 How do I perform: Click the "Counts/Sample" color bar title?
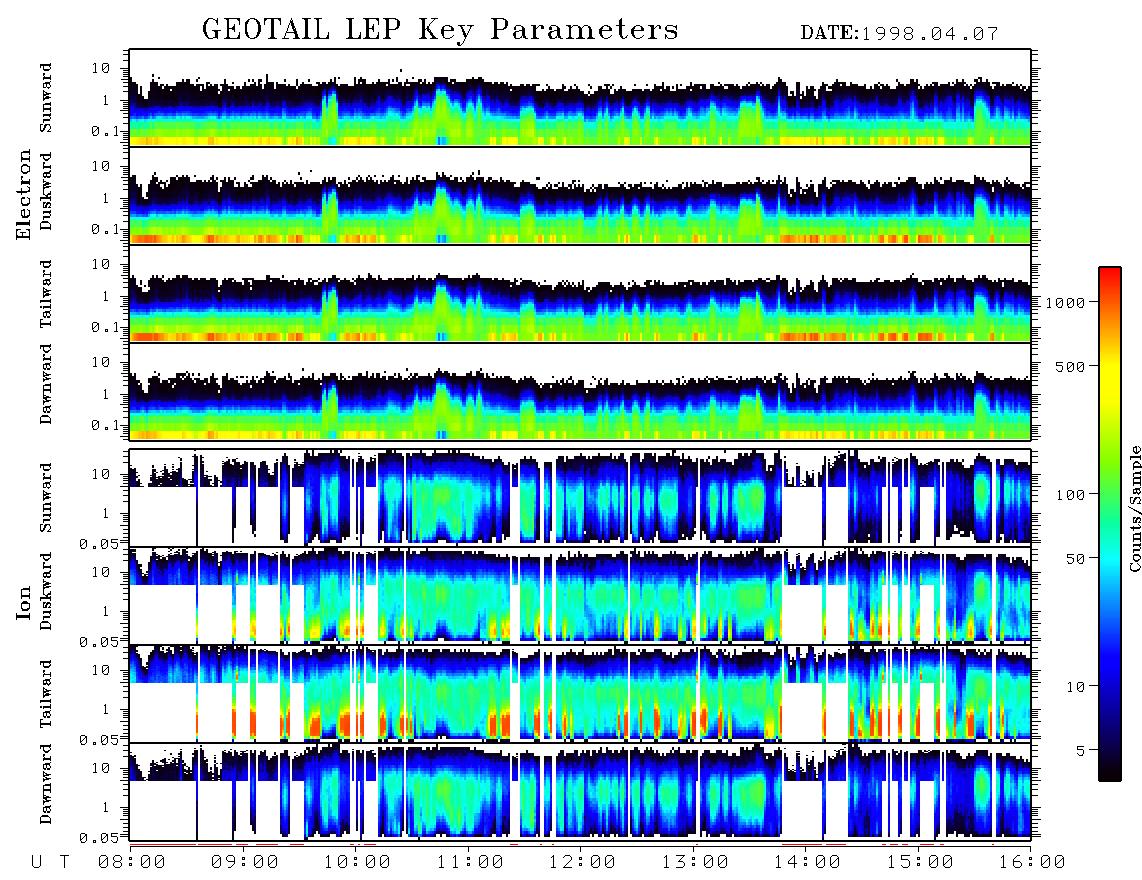(x=1134, y=508)
